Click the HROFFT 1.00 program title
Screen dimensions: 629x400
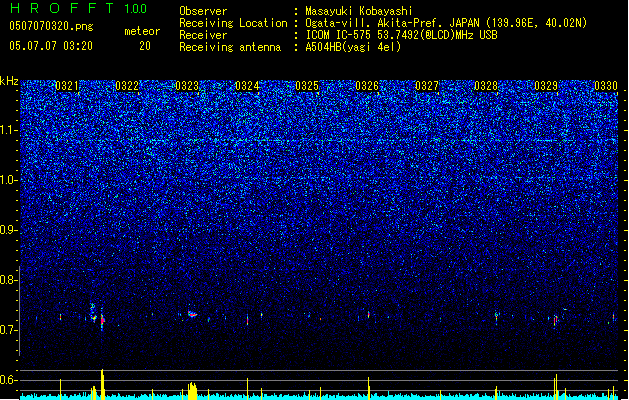click(79, 8)
